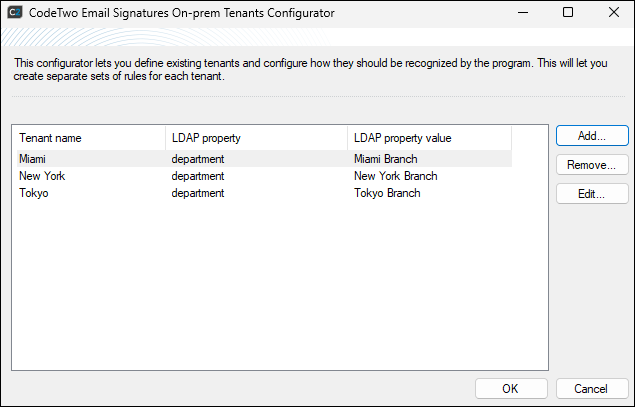Minimize the Tenants Configurator window
This screenshot has width=635, height=407.
(521, 13)
